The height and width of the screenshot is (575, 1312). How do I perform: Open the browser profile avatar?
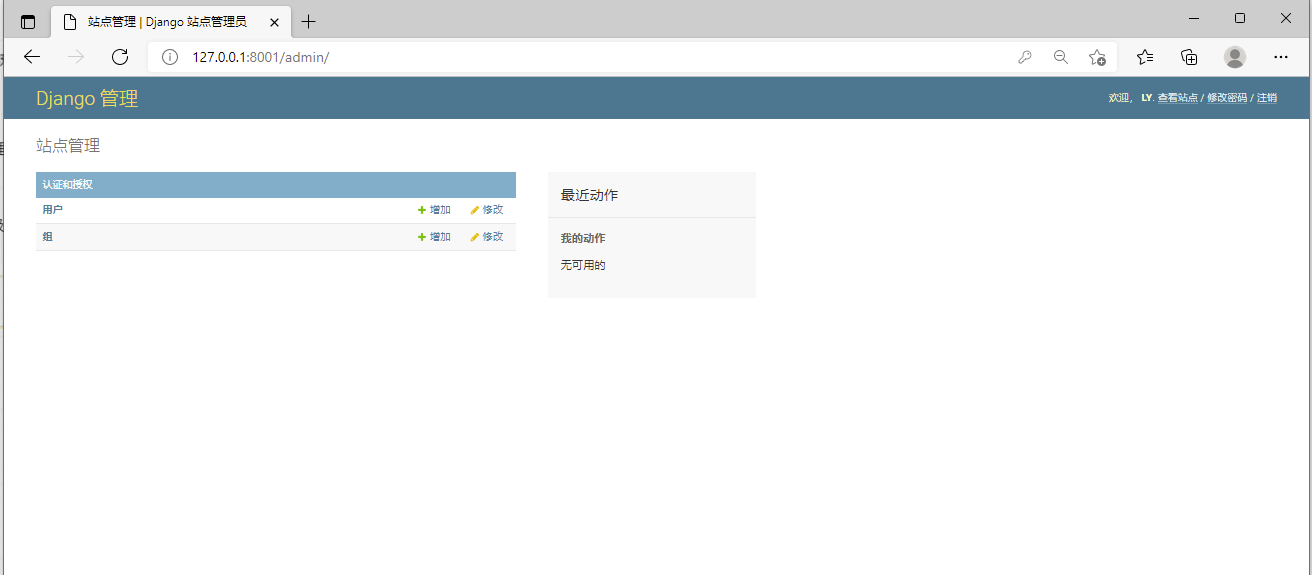pos(1235,57)
